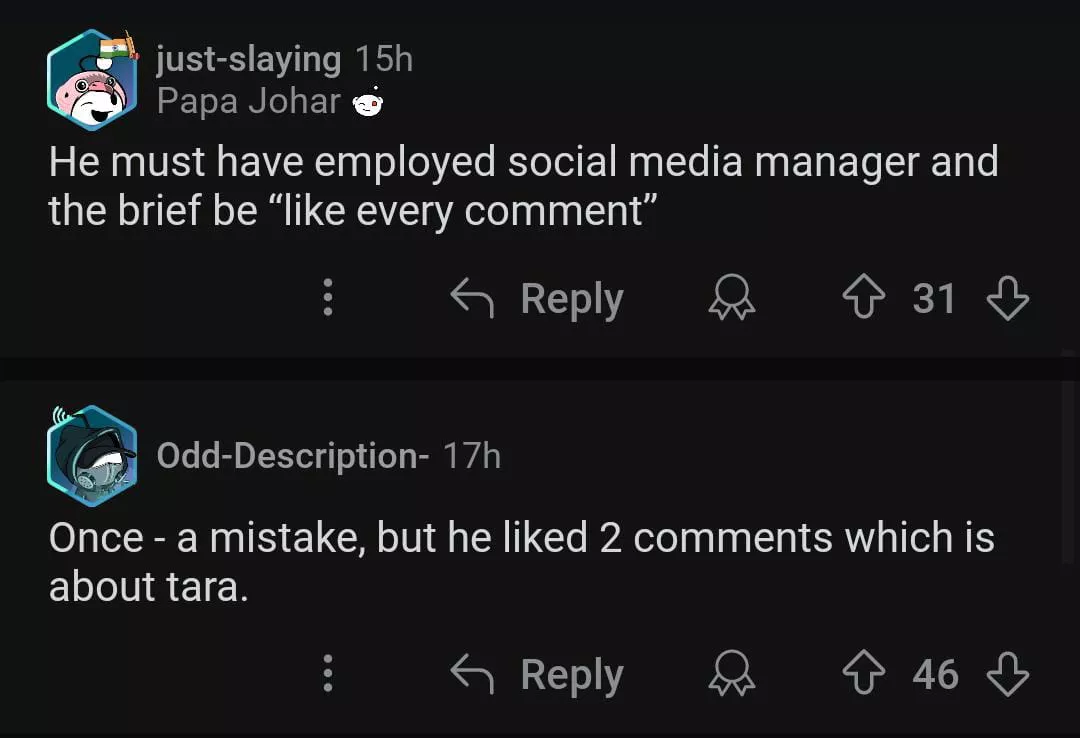Downvote just-slaying's comment
Image resolution: width=1080 pixels, height=738 pixels.
(1007, 298)
